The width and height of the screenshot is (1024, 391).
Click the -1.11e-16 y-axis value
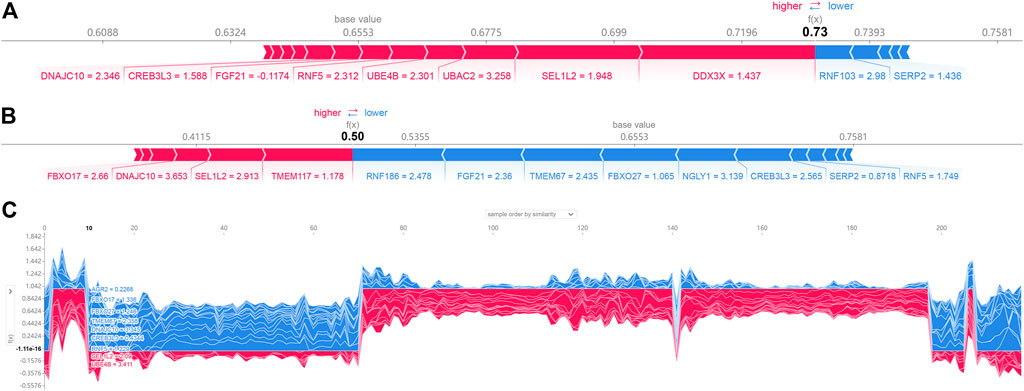pyautogui.click(x=29, y=349)
